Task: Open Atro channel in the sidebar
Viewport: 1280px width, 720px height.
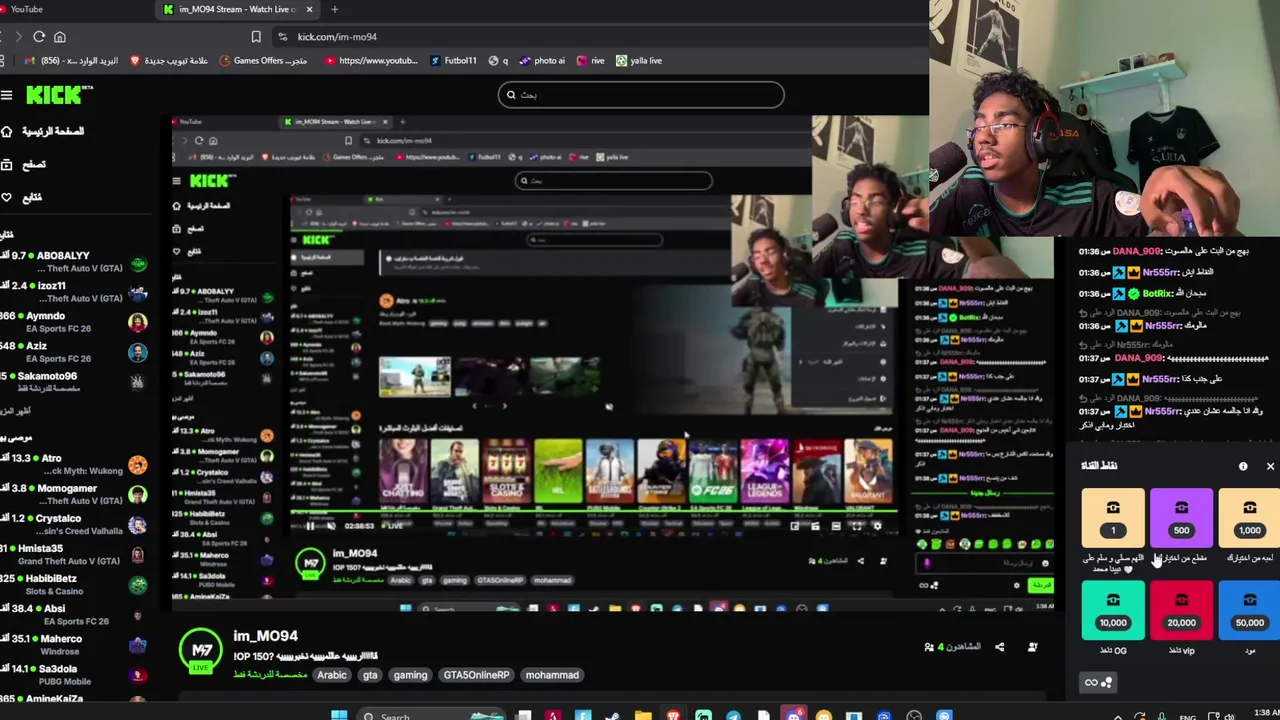Action: coord(74,464)
